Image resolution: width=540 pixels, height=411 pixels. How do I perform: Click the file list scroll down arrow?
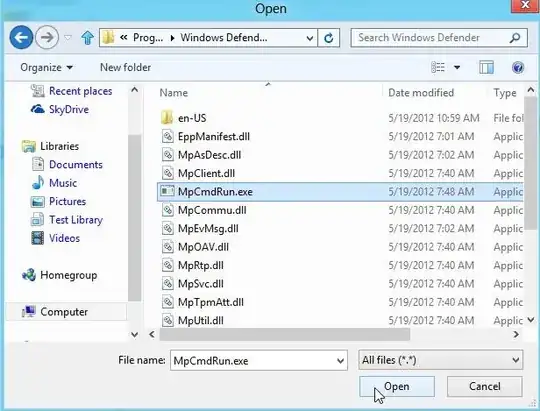[x=531, y=320]
